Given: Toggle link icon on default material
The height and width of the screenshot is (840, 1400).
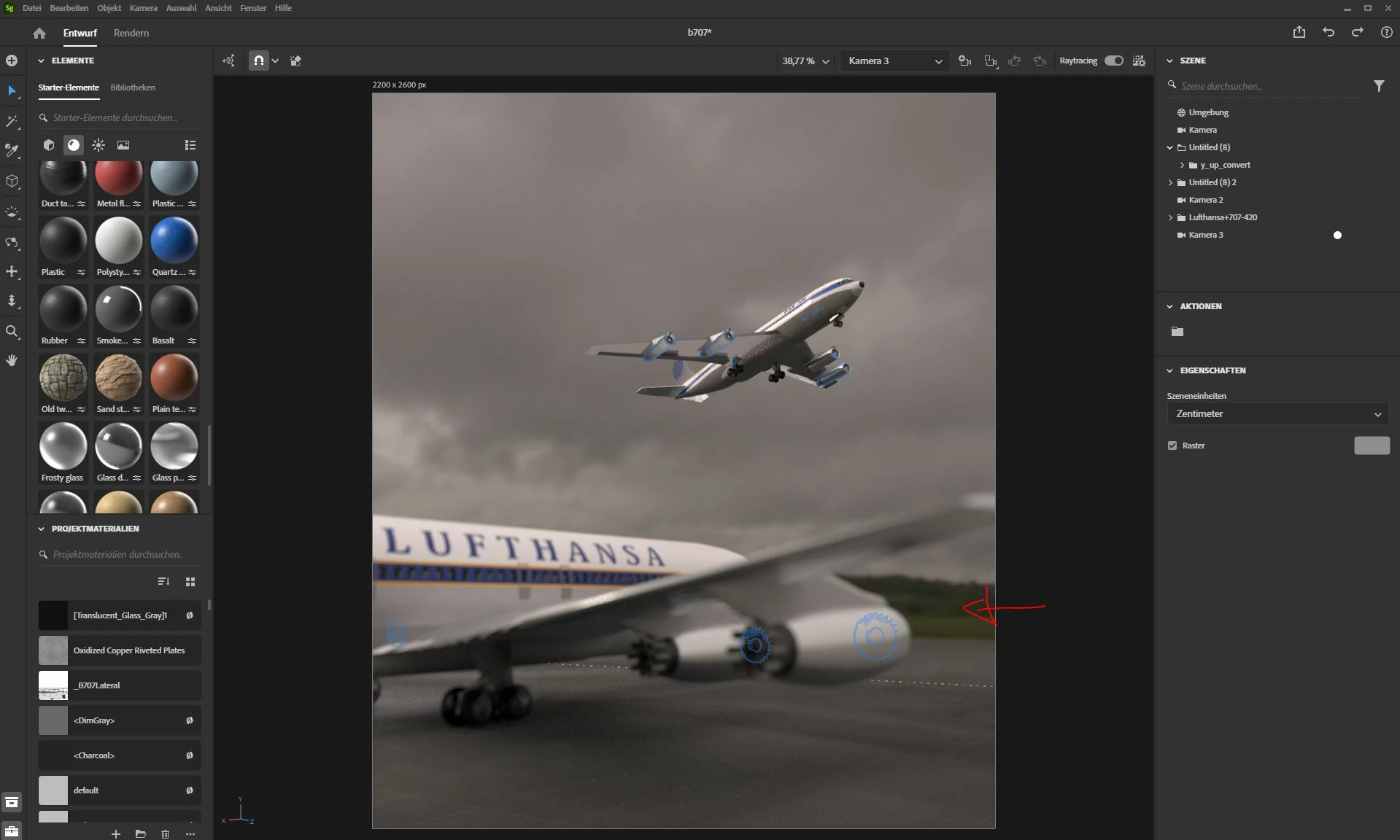Looking at the screenshot, I should [190, 790].
